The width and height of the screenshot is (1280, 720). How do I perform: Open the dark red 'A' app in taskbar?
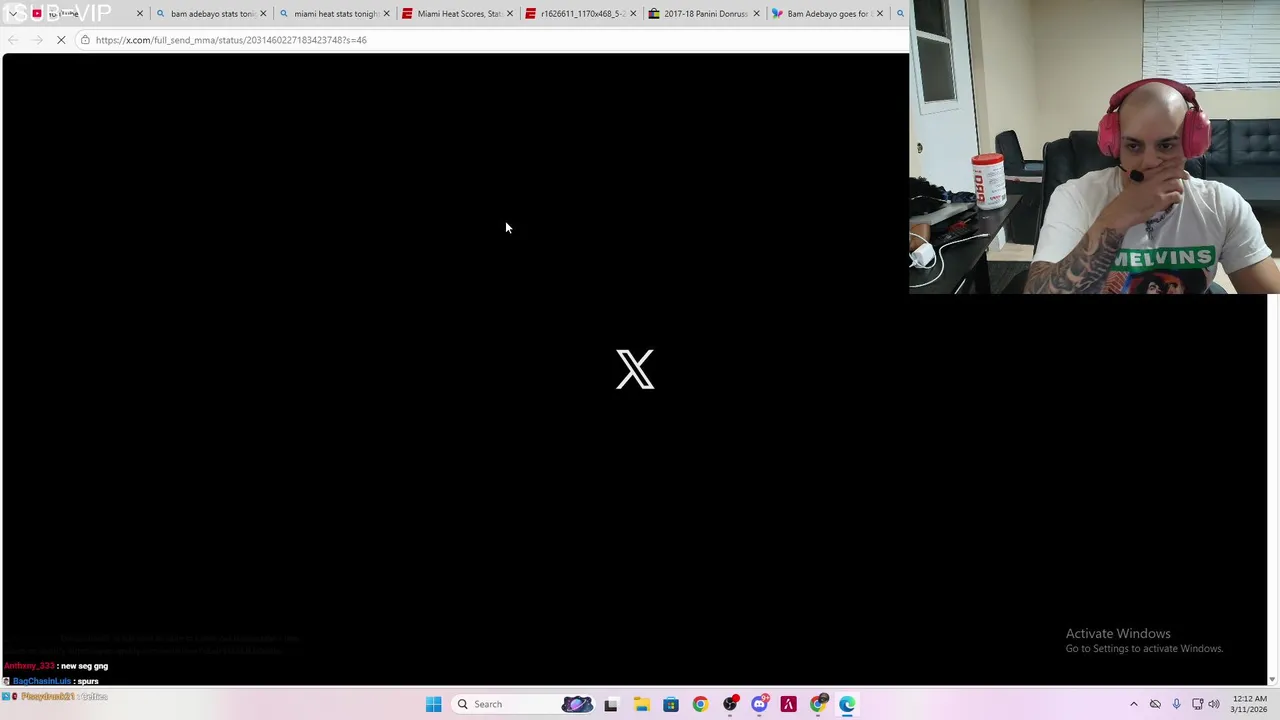point(789,704)
